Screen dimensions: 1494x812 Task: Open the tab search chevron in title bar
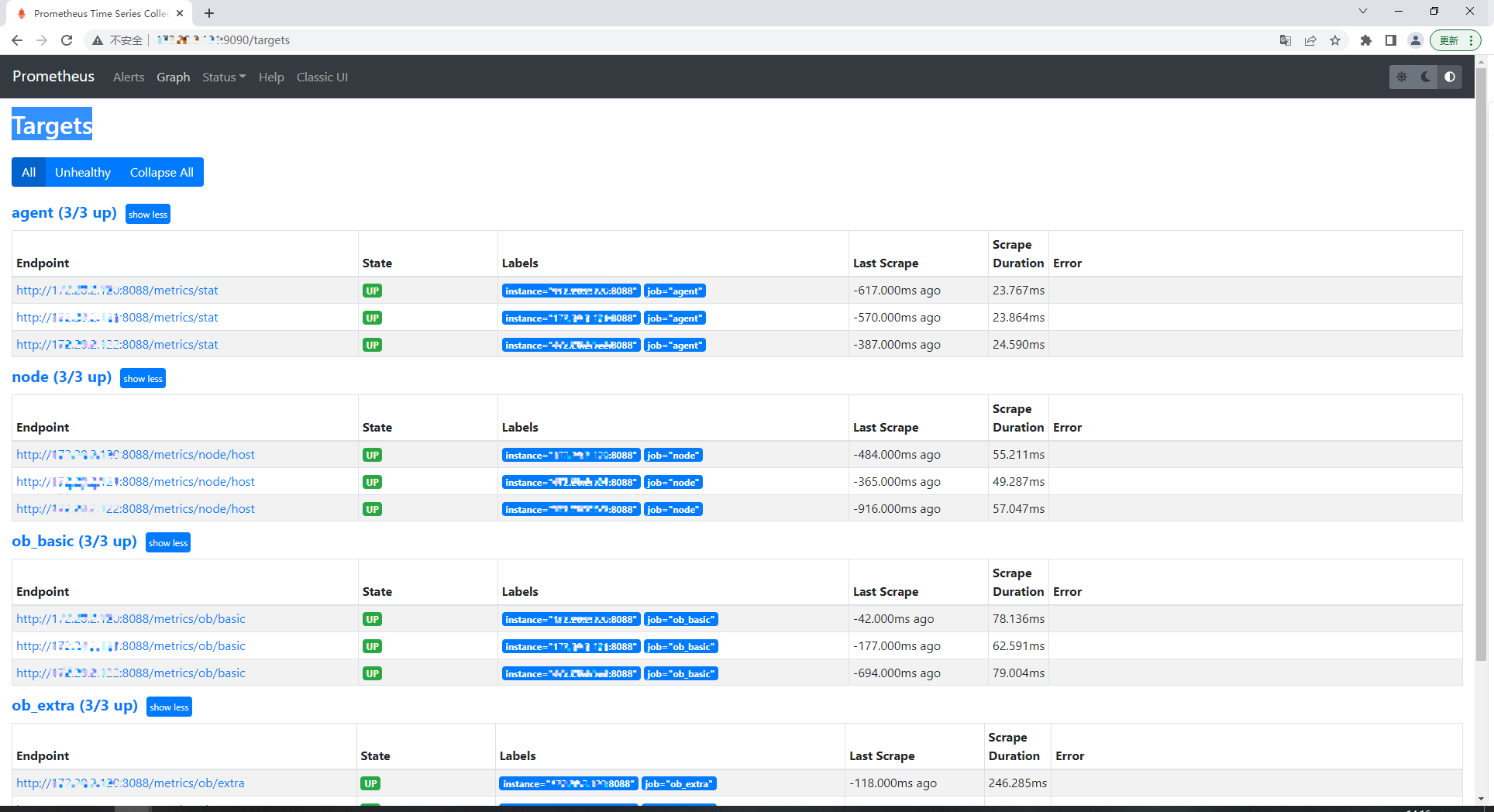[1363, 12]
